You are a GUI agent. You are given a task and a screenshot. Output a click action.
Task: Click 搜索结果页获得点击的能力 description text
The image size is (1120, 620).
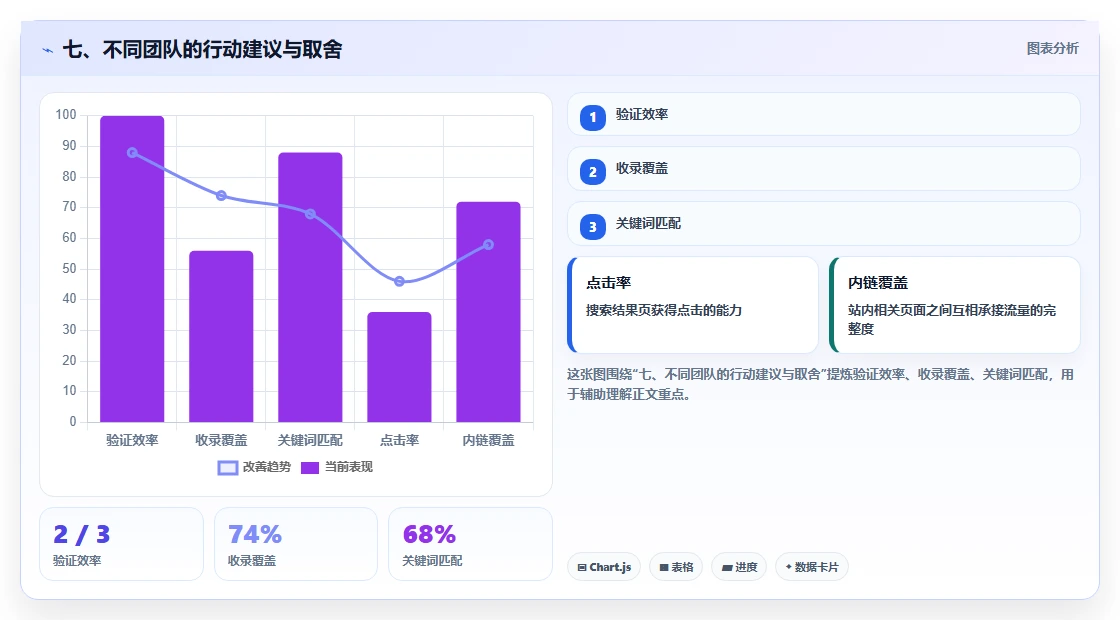[664, 311]
